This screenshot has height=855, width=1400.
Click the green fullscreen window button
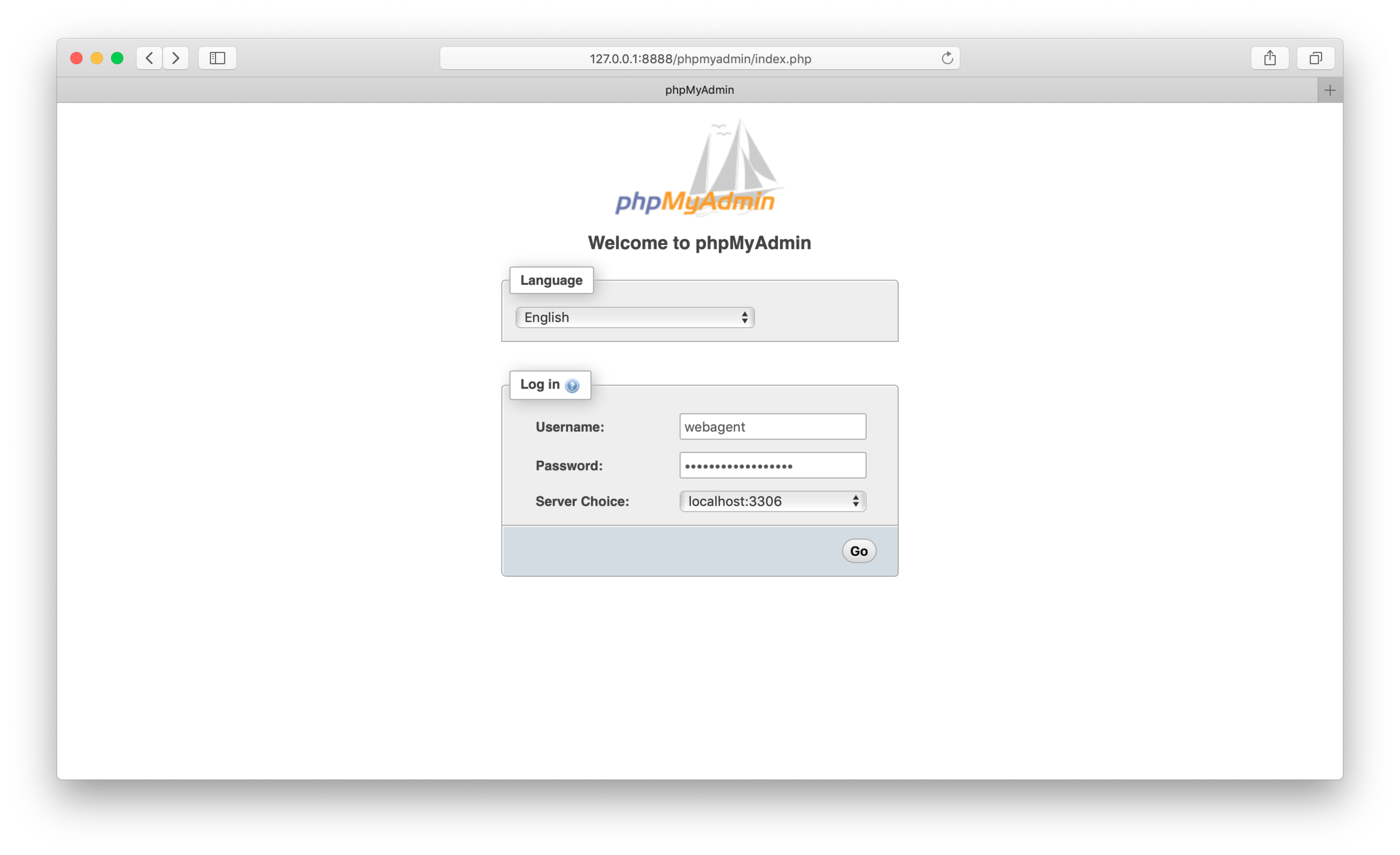pos(117,58)
